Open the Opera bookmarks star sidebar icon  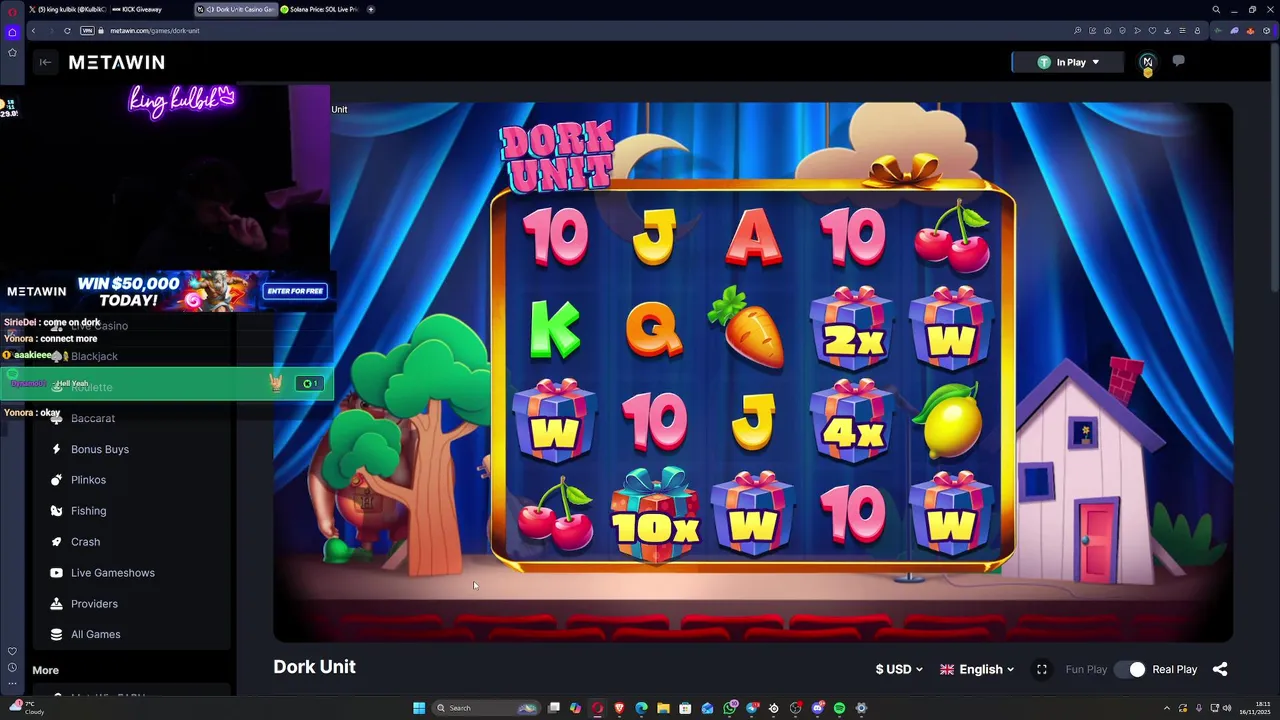coord(12,52)
